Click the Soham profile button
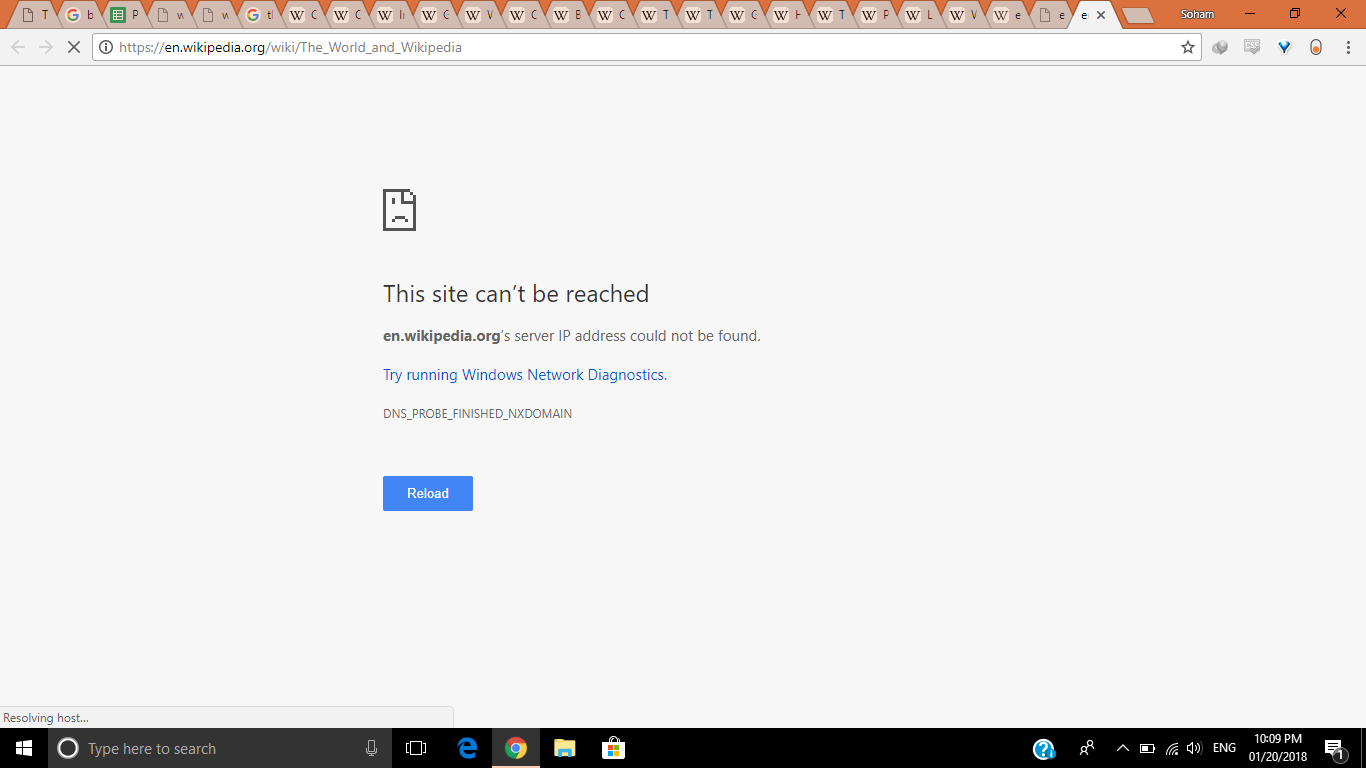Screen dimensions: 1366x768 1196,15
